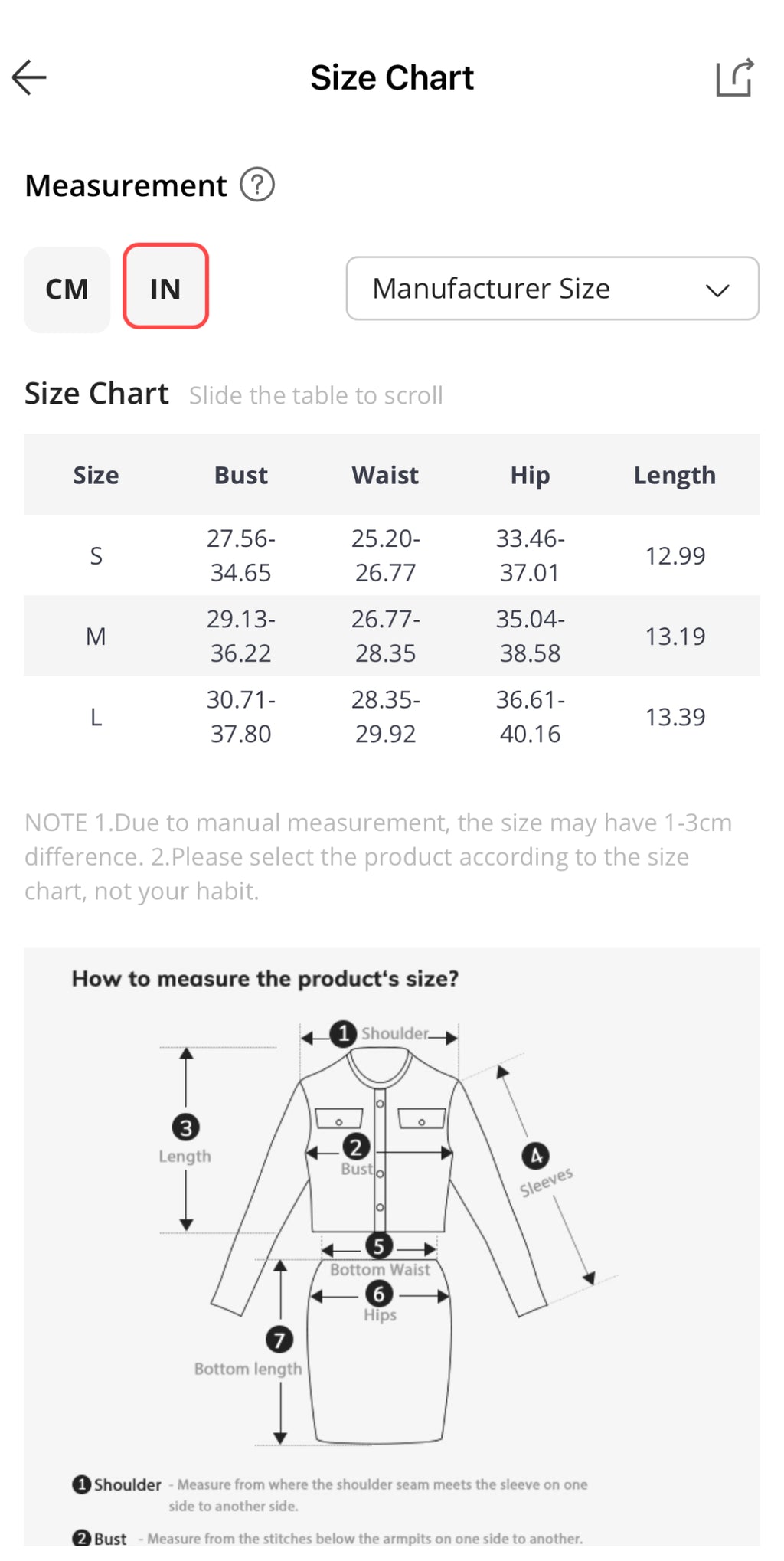
Task: Tap the Hip column header
Action: point(530,475)
